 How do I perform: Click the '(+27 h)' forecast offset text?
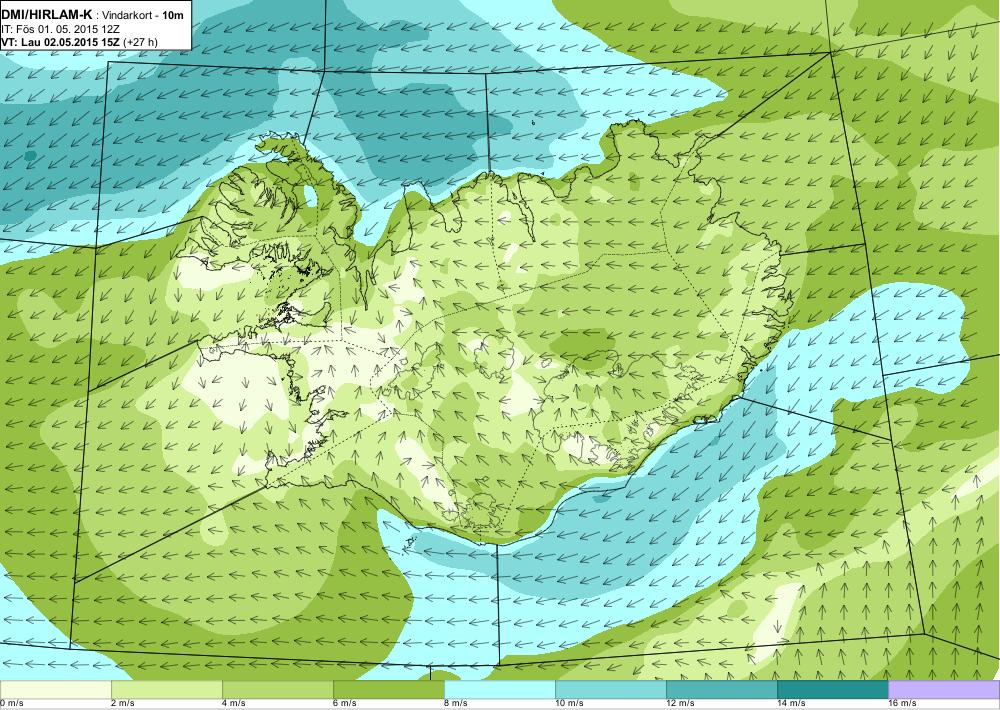[140, 42]
